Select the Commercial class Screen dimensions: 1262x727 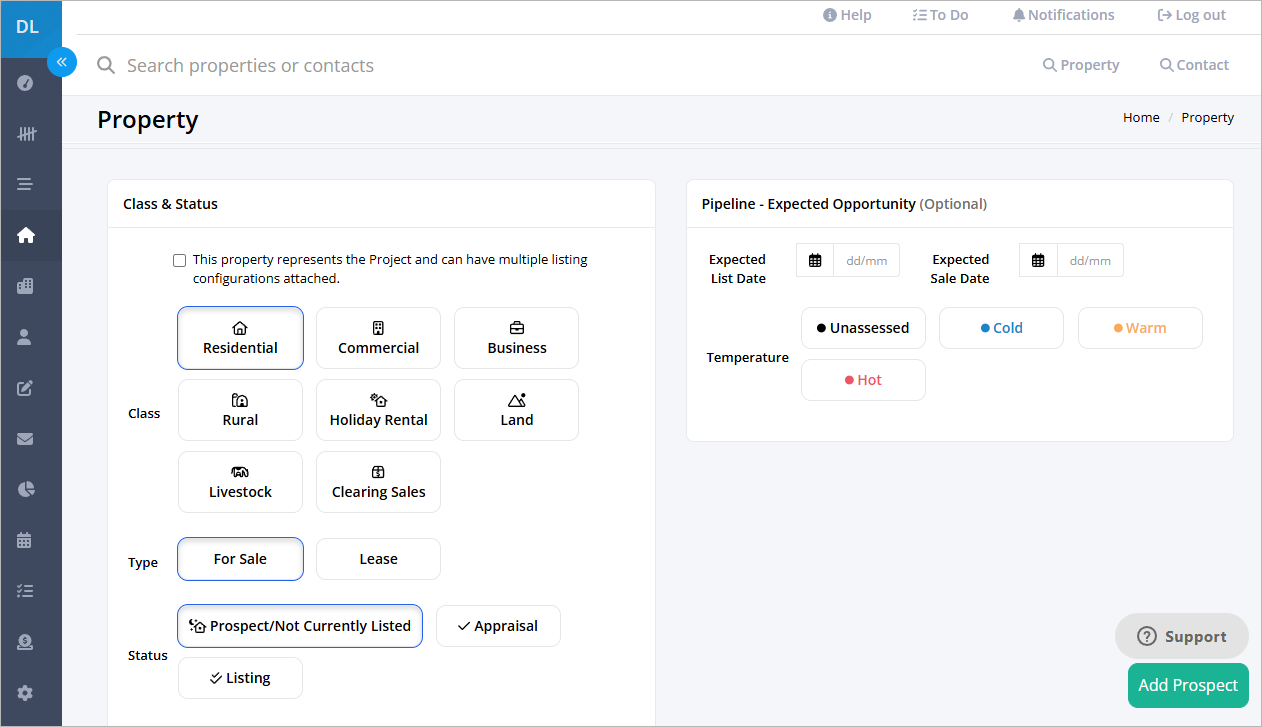(378, 338)
